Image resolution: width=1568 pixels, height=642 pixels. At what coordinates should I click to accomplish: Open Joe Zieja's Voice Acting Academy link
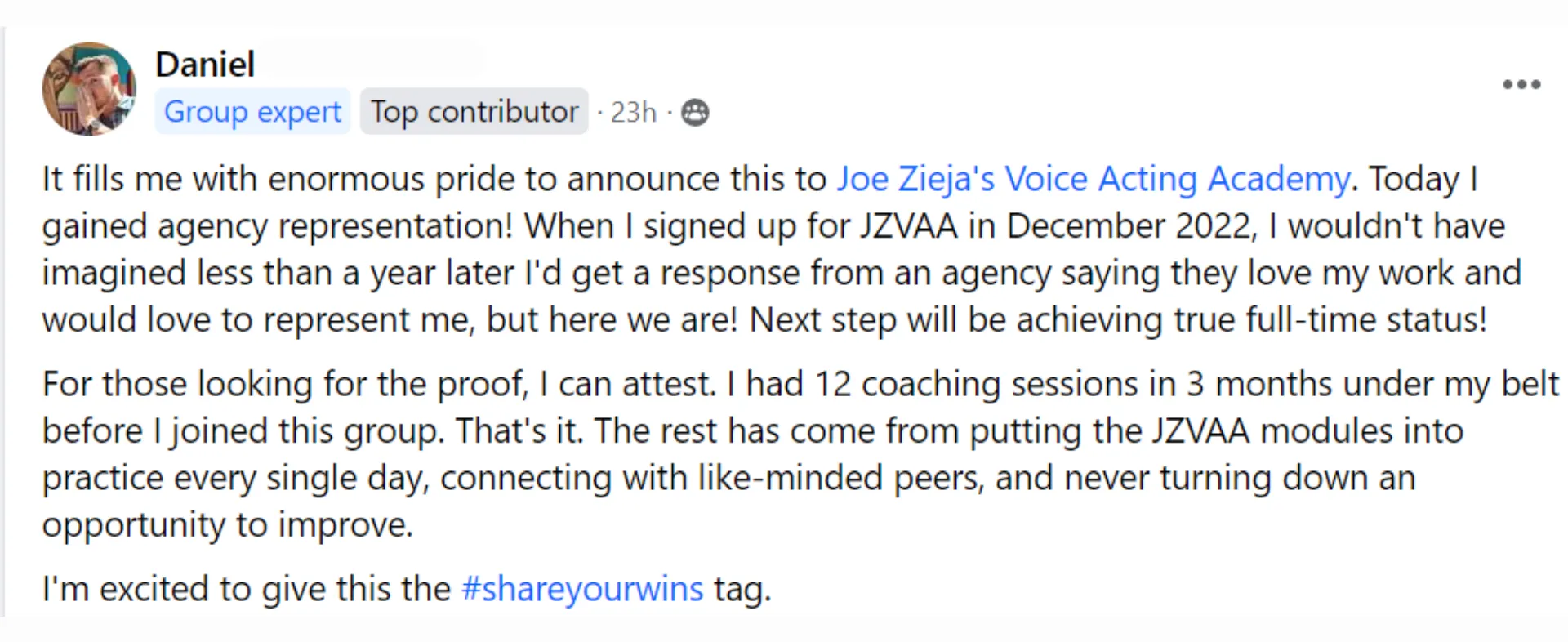pos(1094,179)
